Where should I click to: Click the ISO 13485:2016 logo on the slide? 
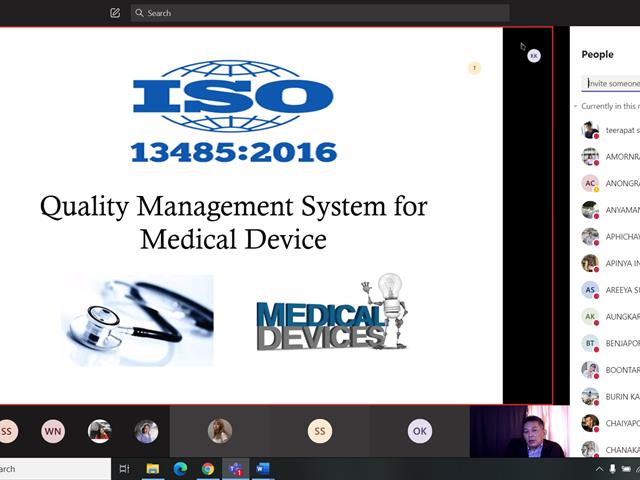click(233, 112)
